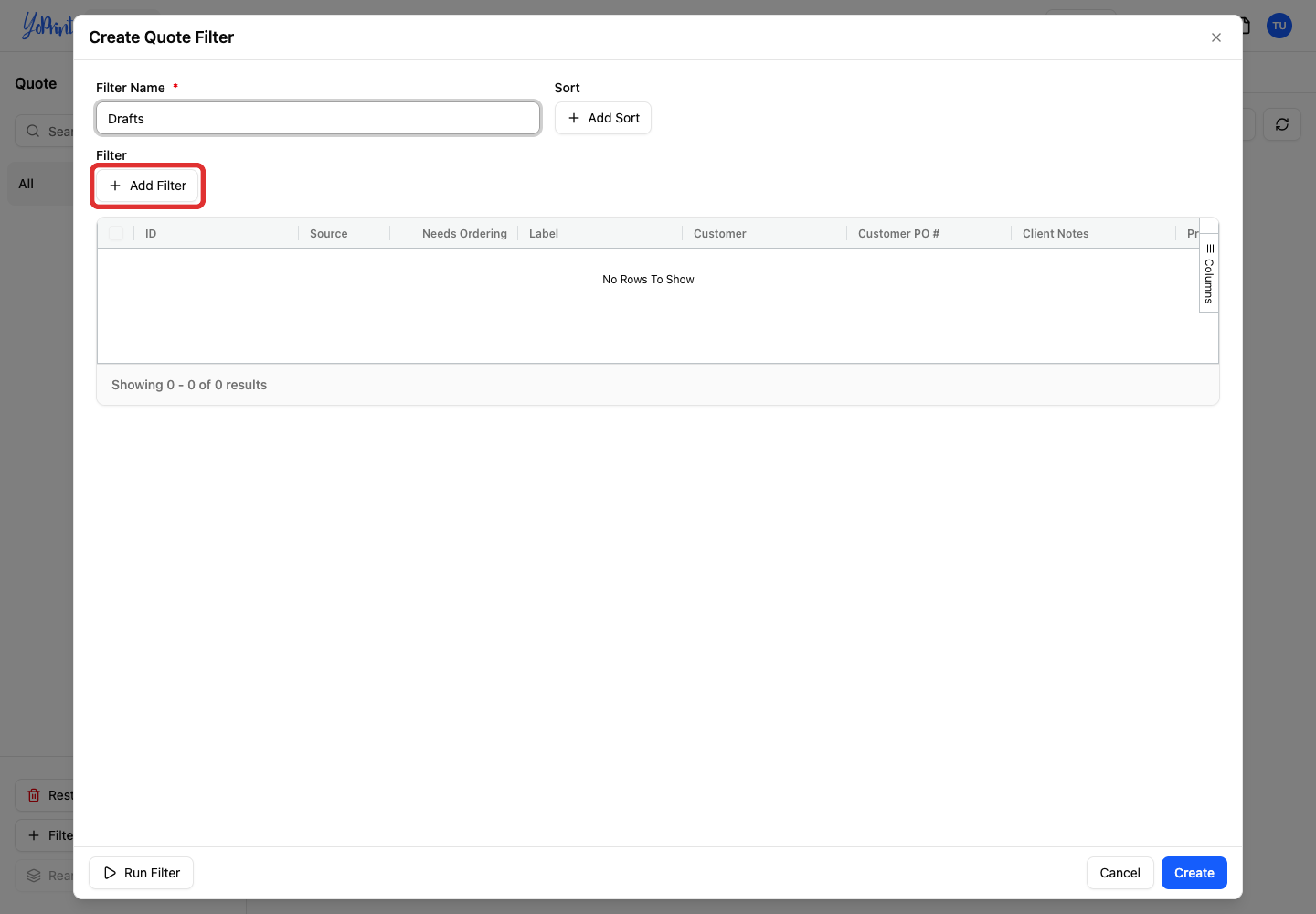Screen dimensions: 1316x914
Task: Click the Label column header
Action: 544,234
